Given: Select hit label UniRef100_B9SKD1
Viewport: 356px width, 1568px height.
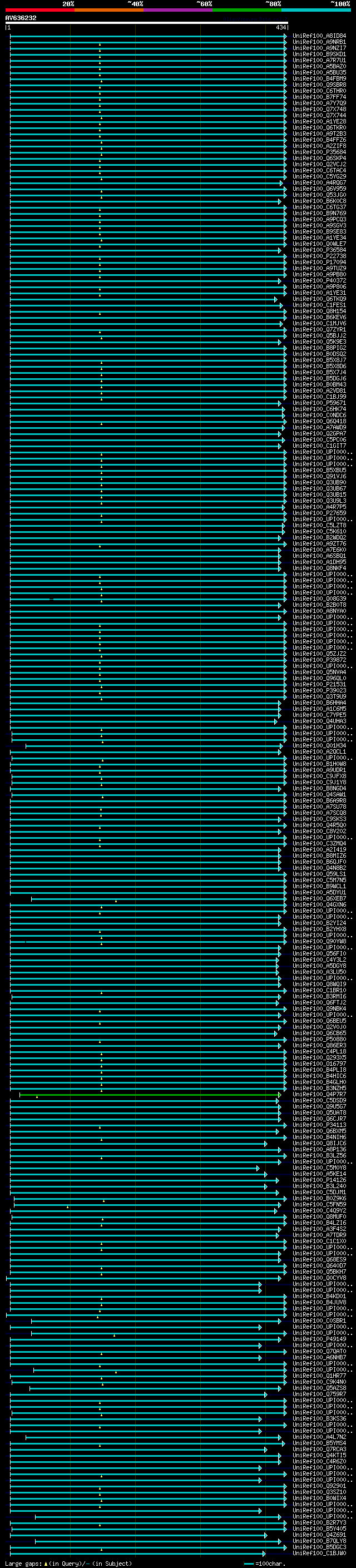Looking at the screenshot, I should point(319,54).
